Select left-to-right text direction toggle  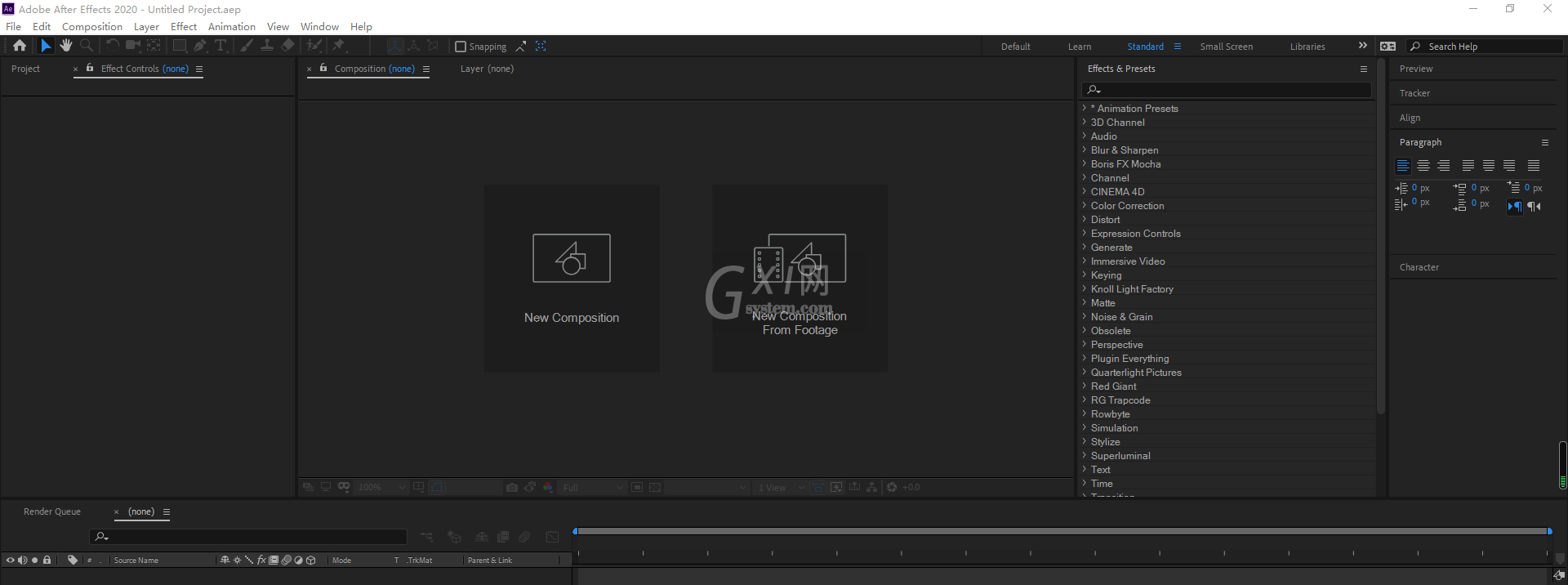point(1515,206)
